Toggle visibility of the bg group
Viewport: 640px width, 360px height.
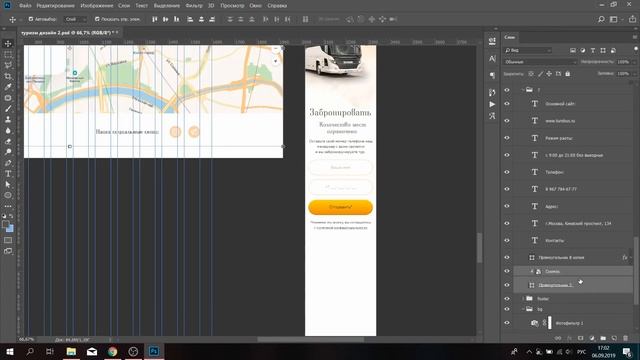point(507,309)
